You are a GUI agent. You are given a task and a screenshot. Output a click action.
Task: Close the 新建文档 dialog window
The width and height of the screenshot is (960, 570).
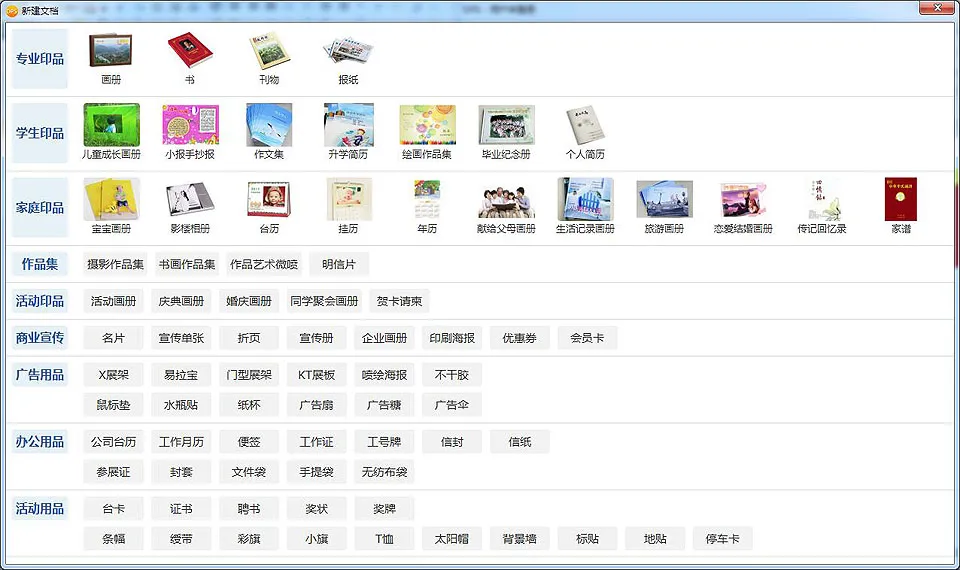[x=936, y=8]
